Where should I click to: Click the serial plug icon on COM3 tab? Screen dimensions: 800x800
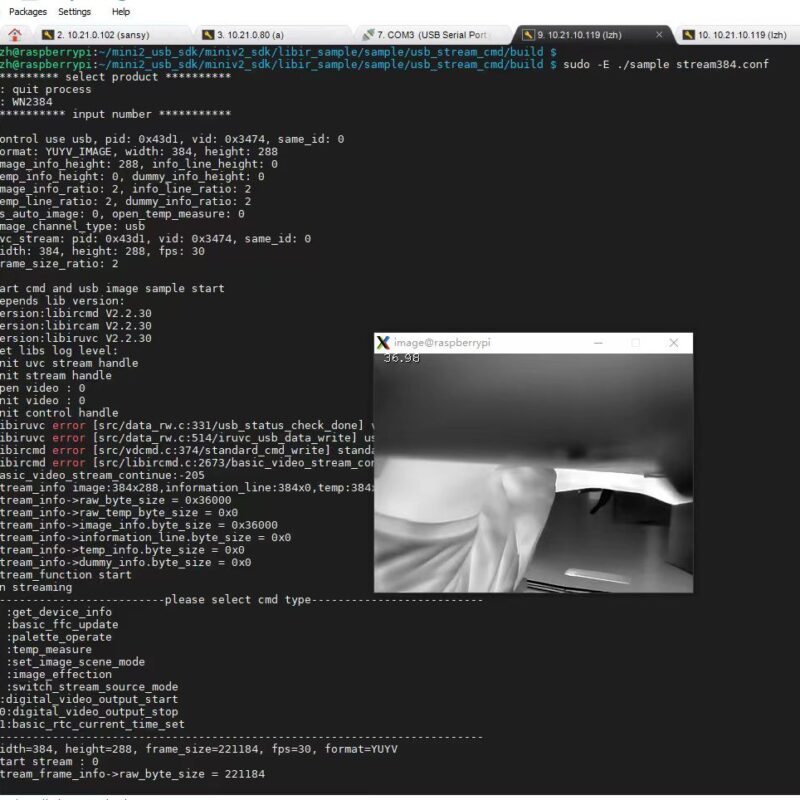pos(368,35)
